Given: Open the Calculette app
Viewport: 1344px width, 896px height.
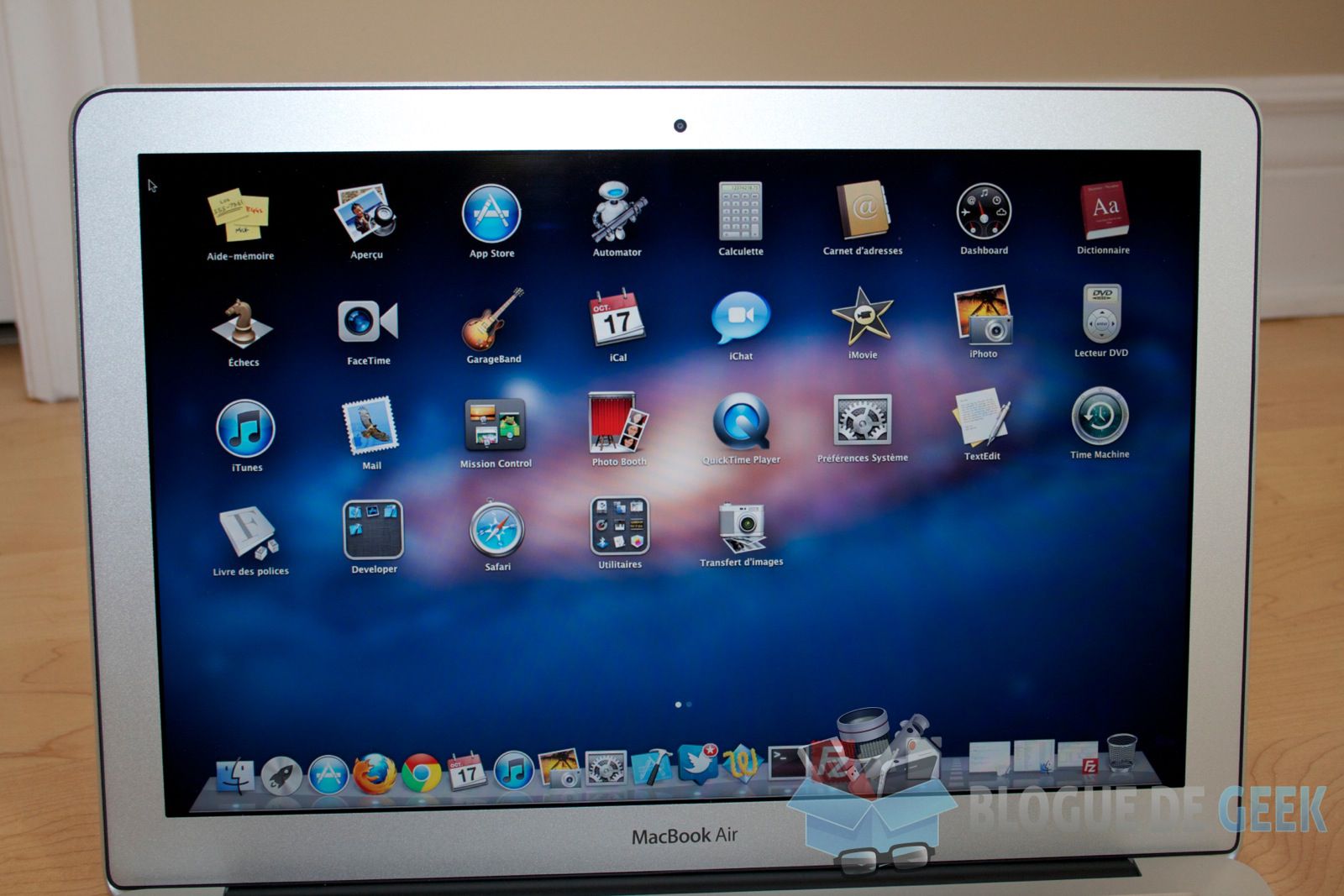Looking at the screenshot, I should [741, 211].
